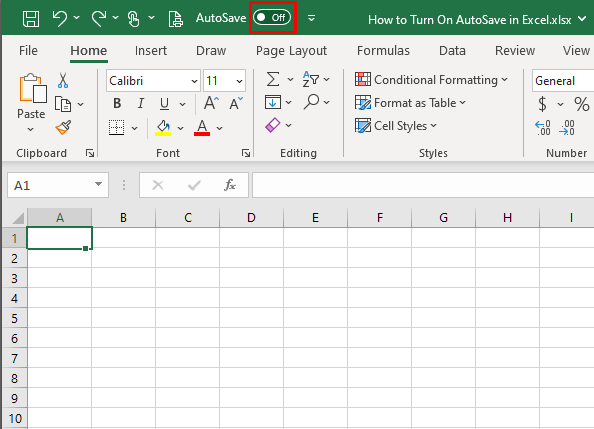
Task: Expand underline style options arrow
Action: pos(183,104)
